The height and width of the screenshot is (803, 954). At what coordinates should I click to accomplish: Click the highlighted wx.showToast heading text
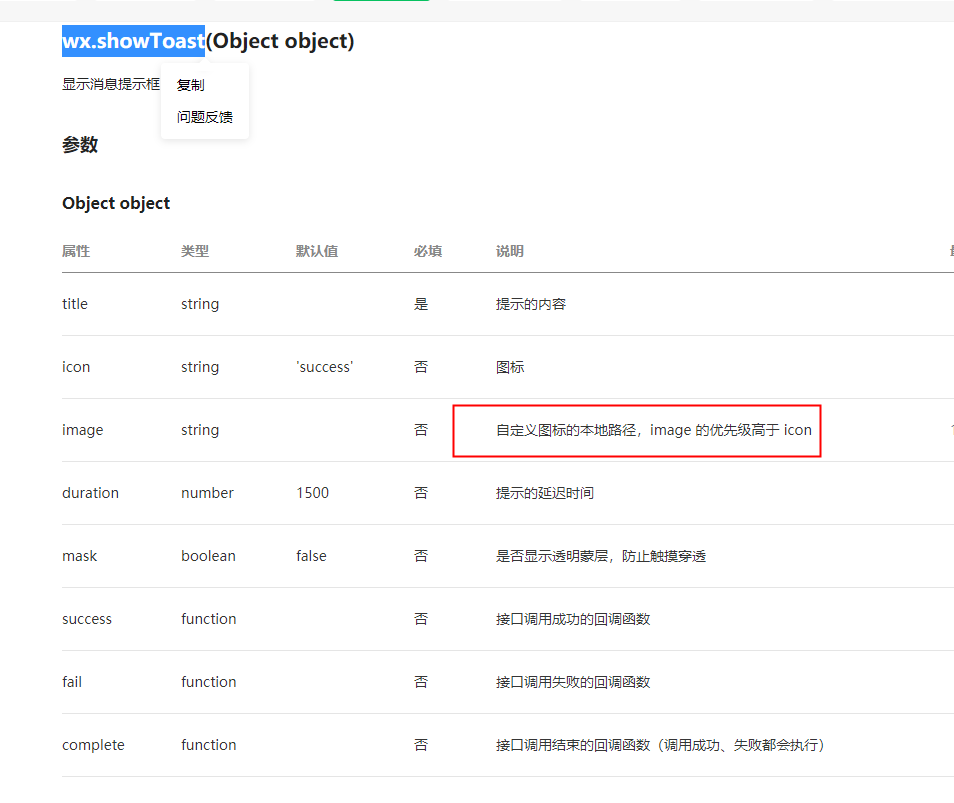pos(133,41)
